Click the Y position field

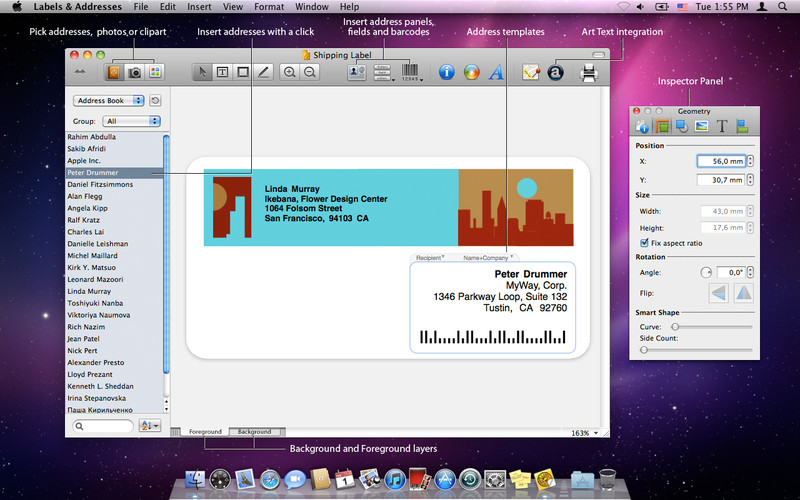(721, 180)
